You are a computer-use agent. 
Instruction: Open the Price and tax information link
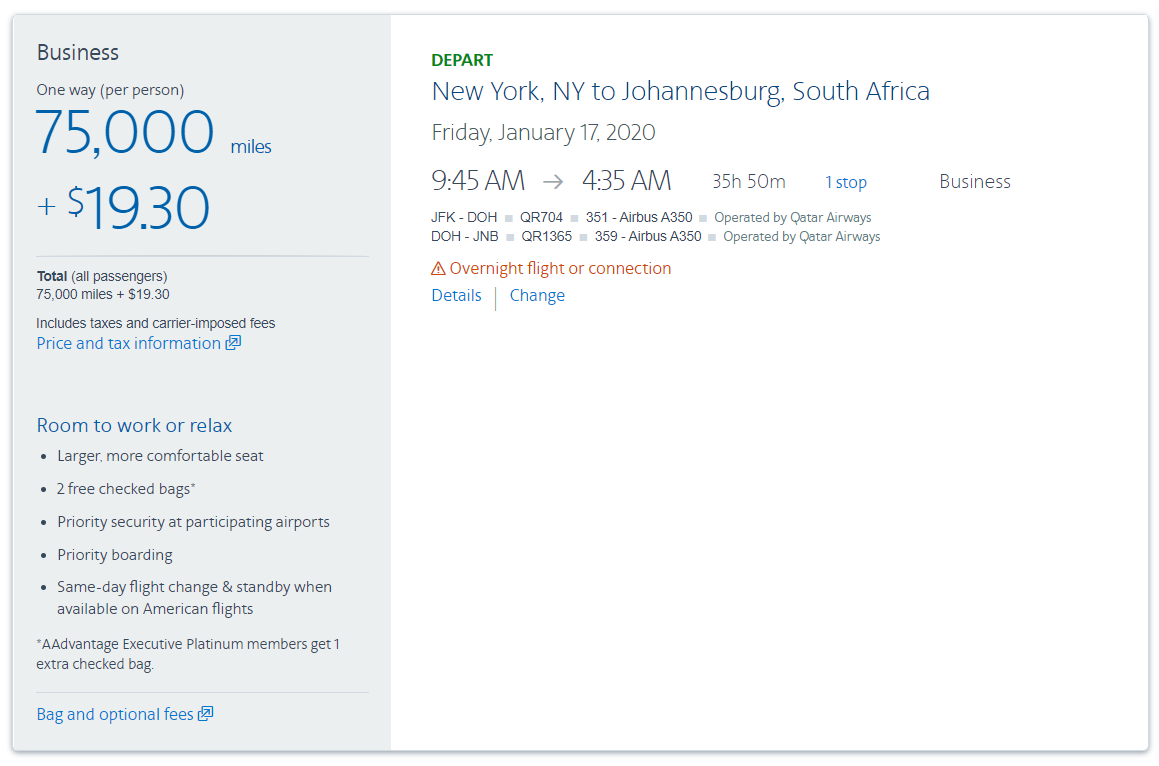coord(128,343)
